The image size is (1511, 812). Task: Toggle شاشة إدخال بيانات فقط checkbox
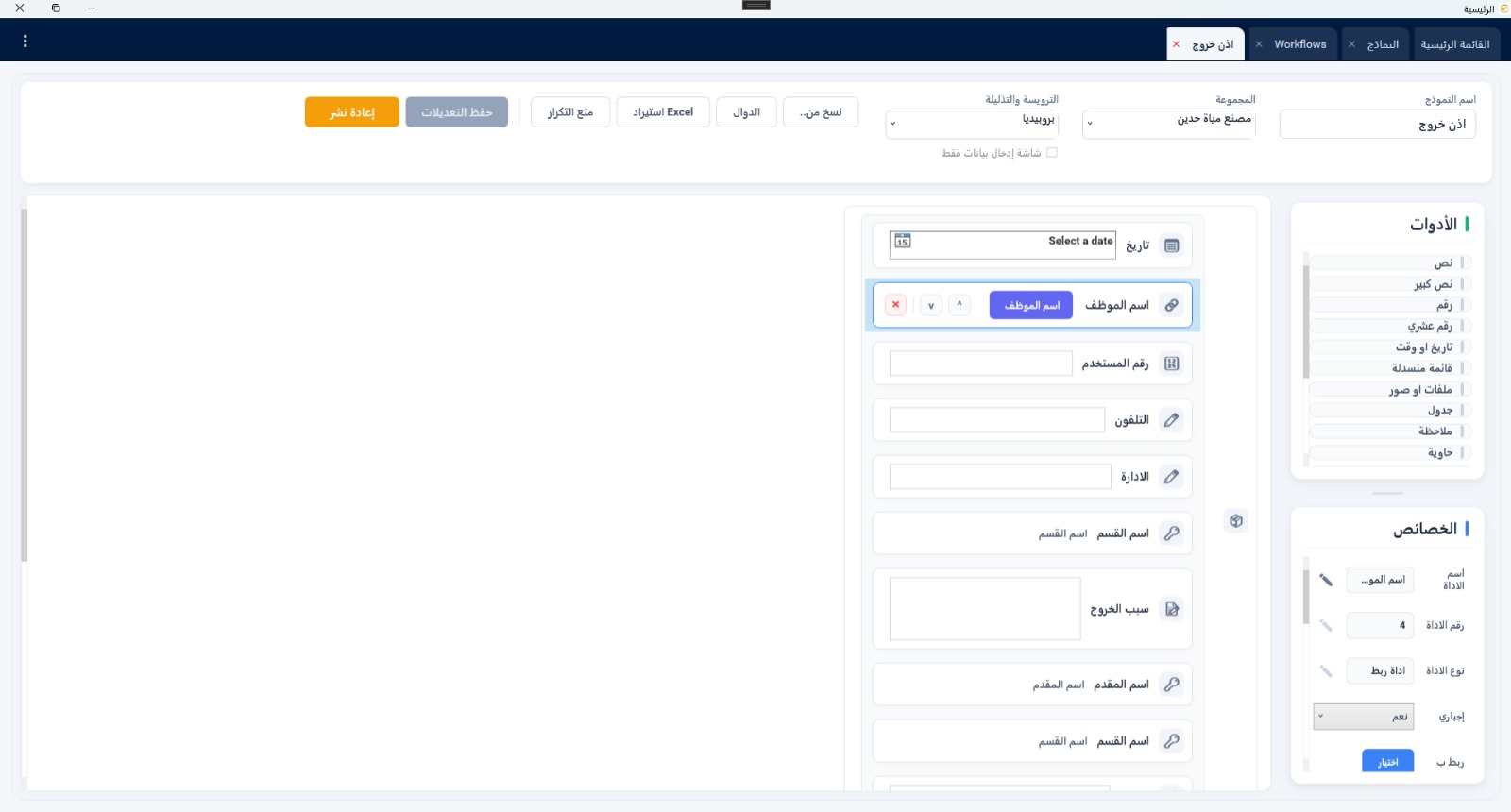[x=1052, y=152]
